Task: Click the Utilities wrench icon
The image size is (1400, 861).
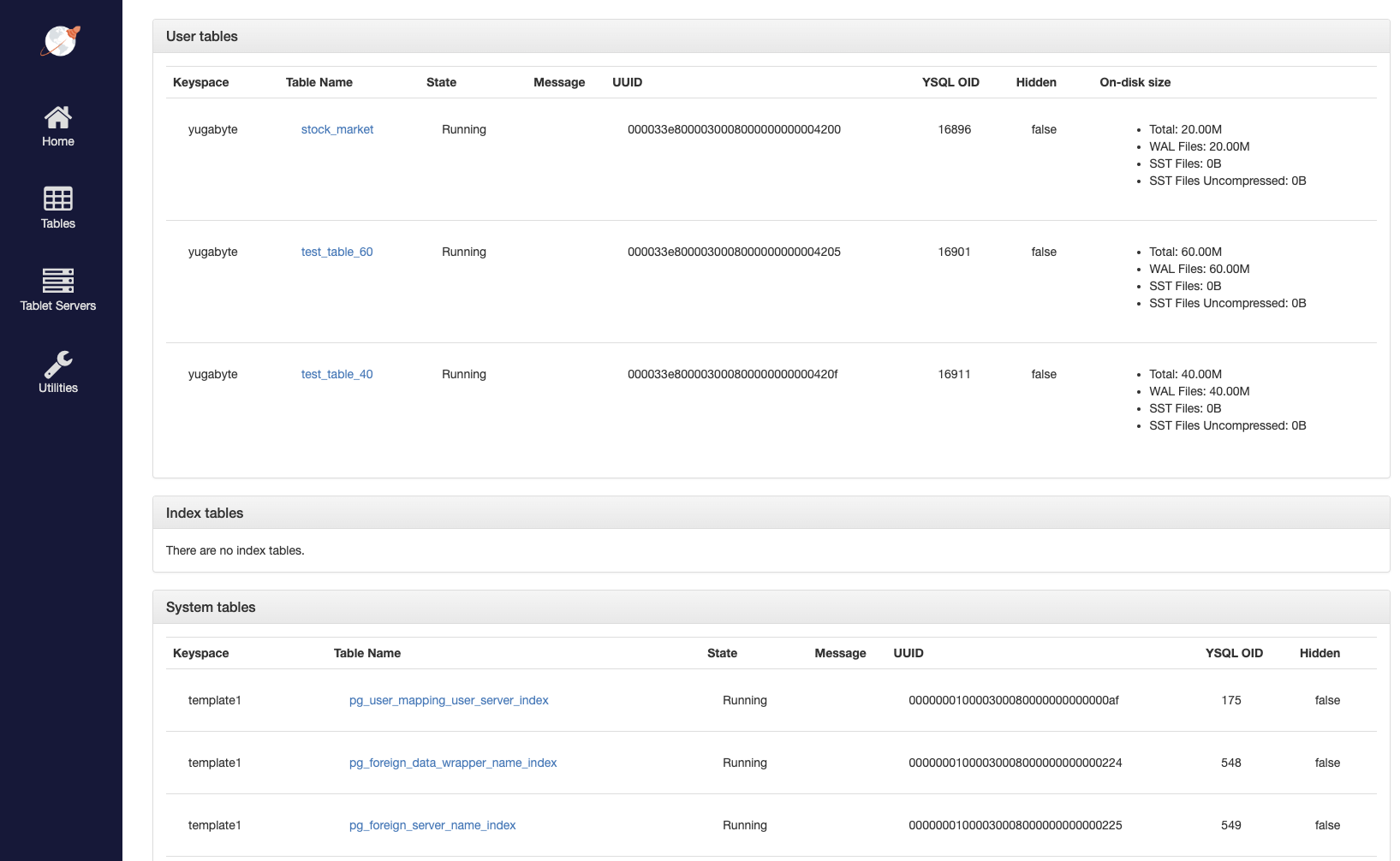Action: [58, 364]
